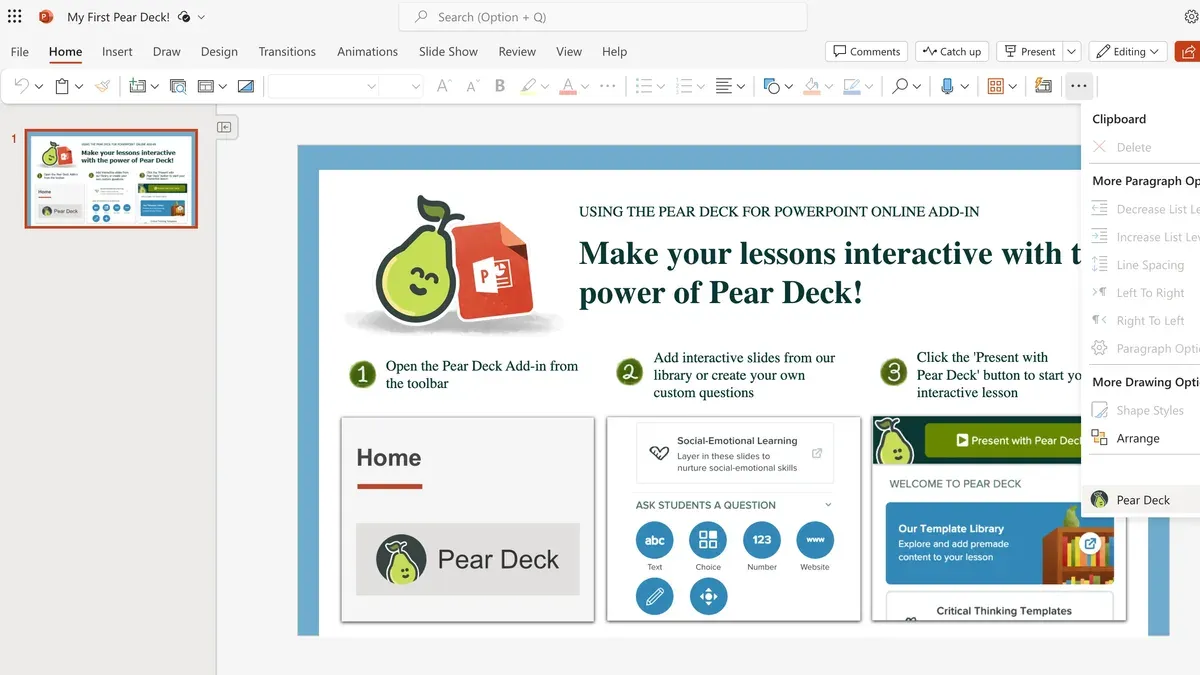Viewport: 1200px width, 675px height.
Task: Click the Comments button
Action: [866, 51]
